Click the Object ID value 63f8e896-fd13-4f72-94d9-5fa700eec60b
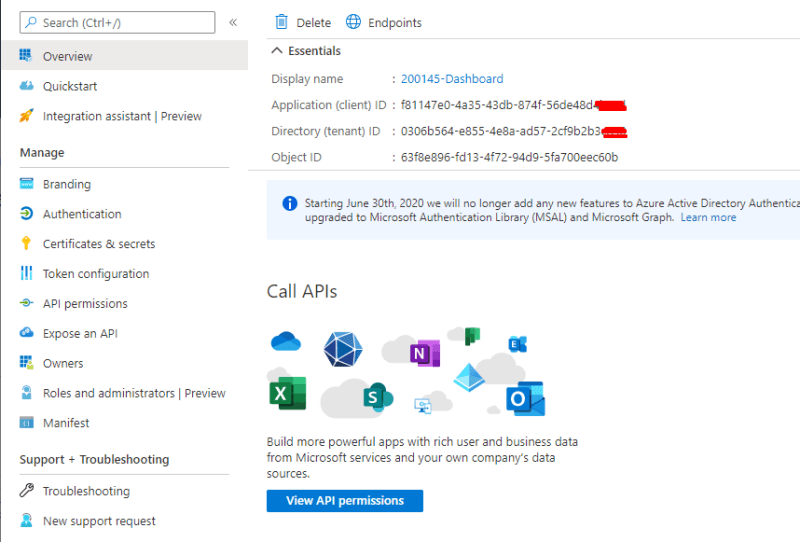This screenshot has width=800, height=542. click(509, 157)
